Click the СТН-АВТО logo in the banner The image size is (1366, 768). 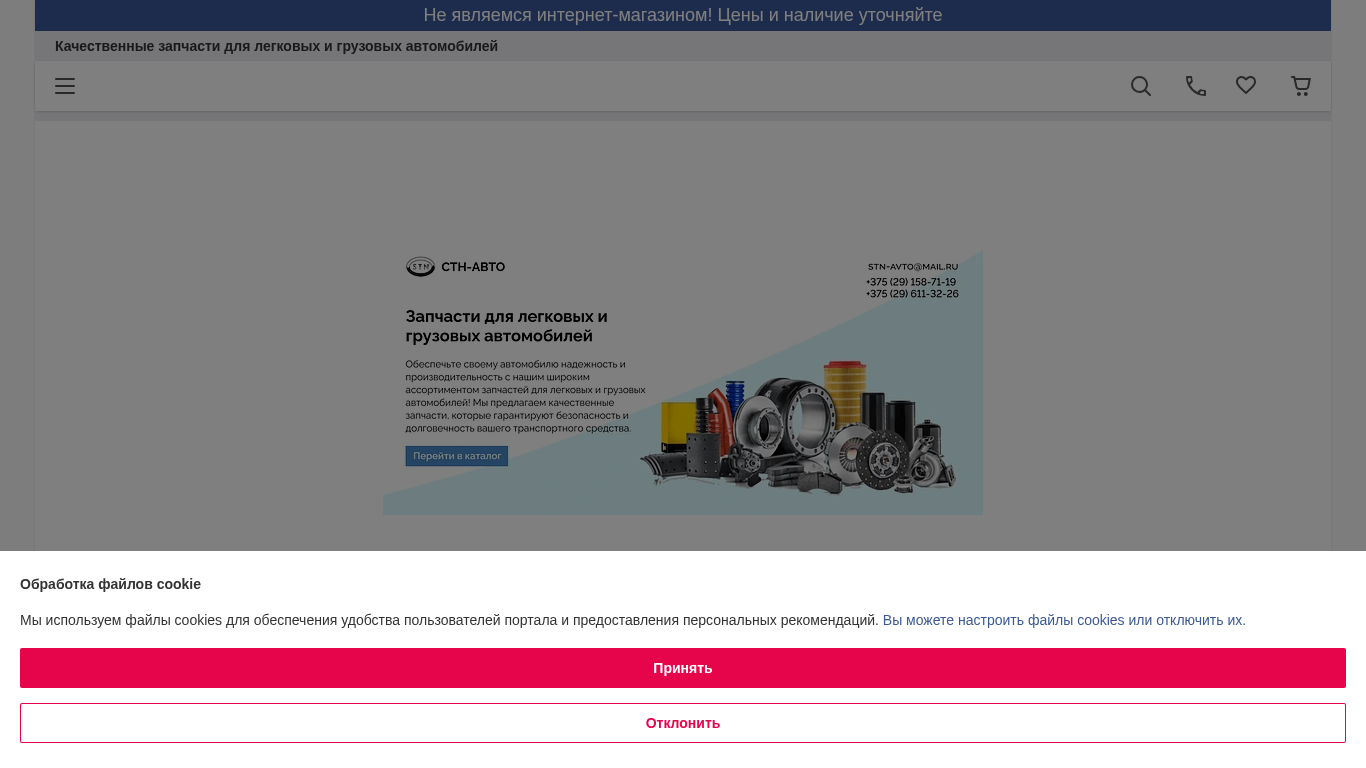click(x=455, y=267)
